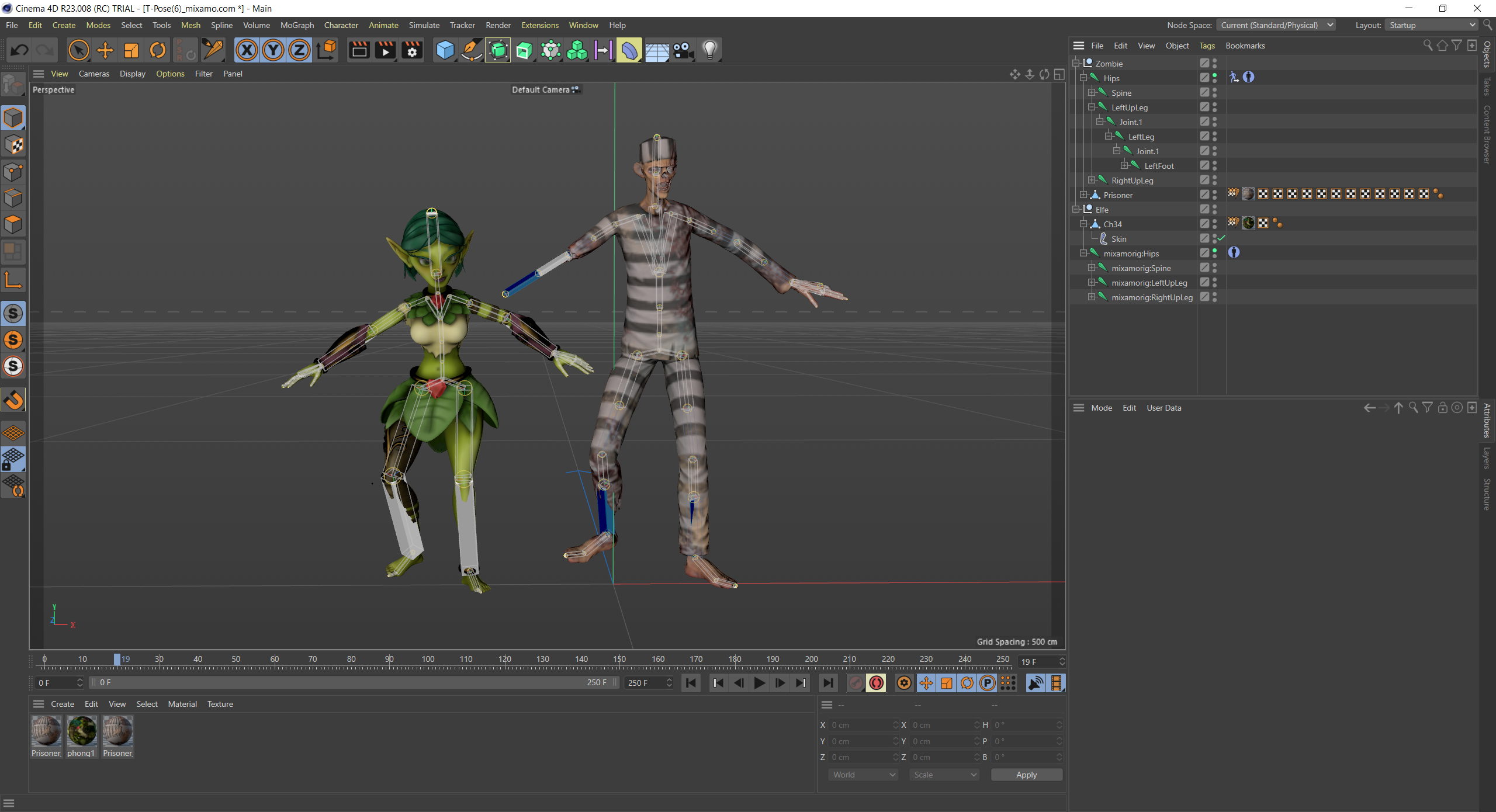This screenshot has width=1496, height=812.
Task: Add a Light object
Action: (x=709, y=50)
